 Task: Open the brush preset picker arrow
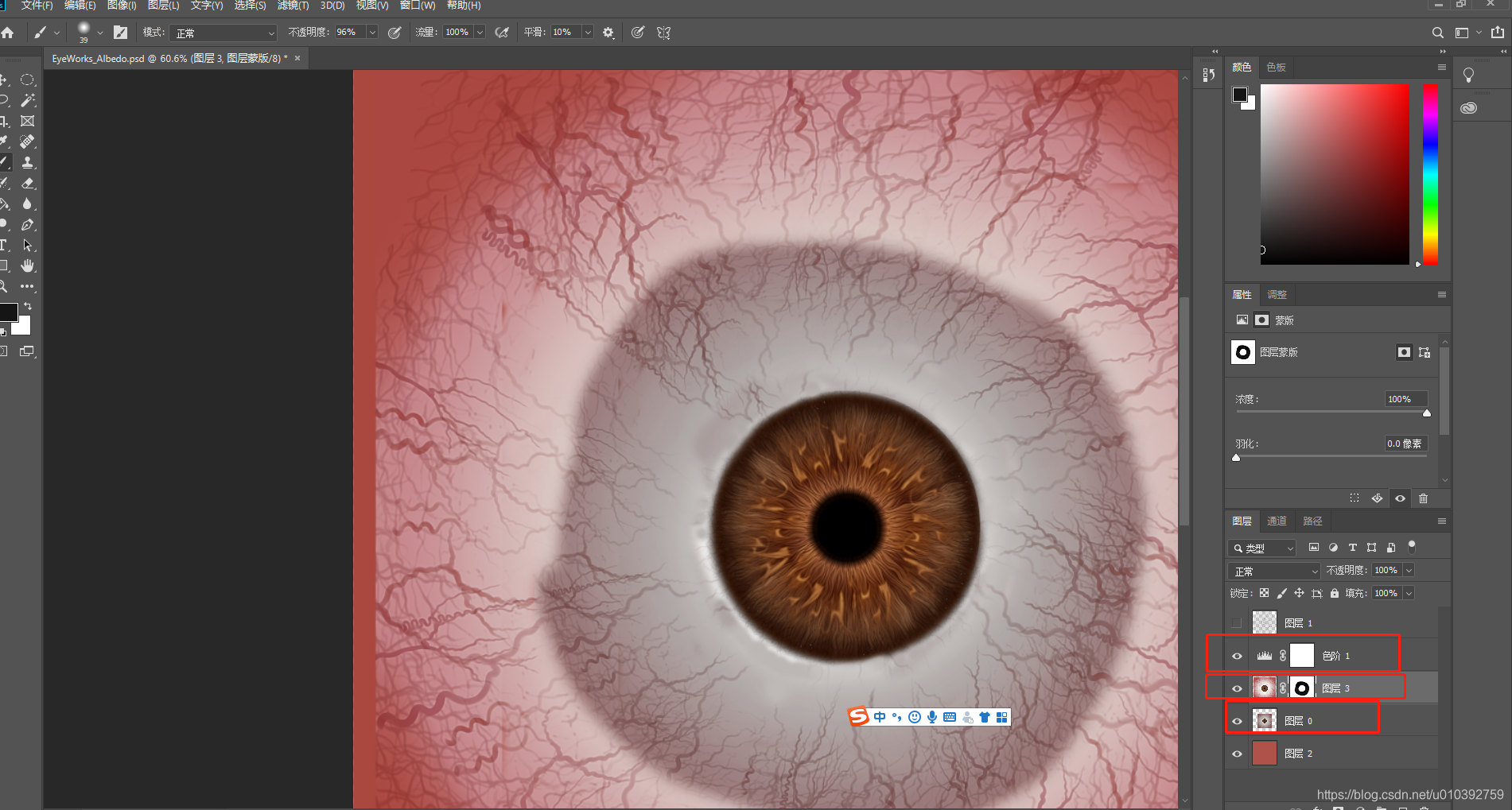click(100, 33)
